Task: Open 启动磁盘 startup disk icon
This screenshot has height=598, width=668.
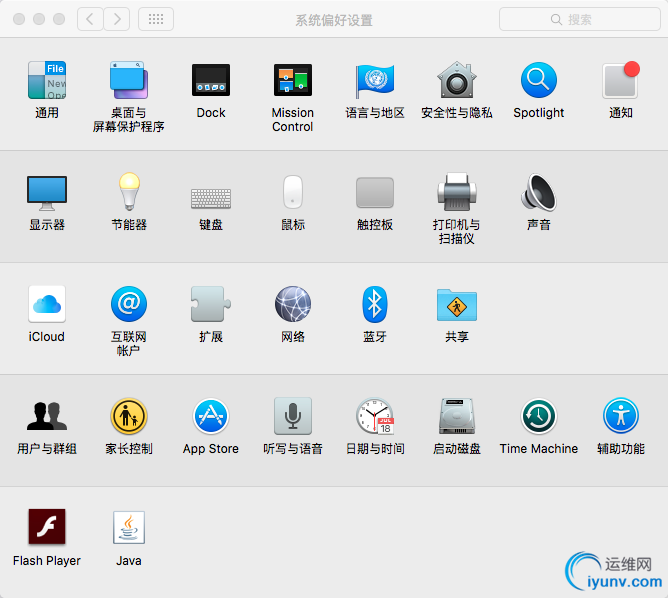Action: (457, 416)
